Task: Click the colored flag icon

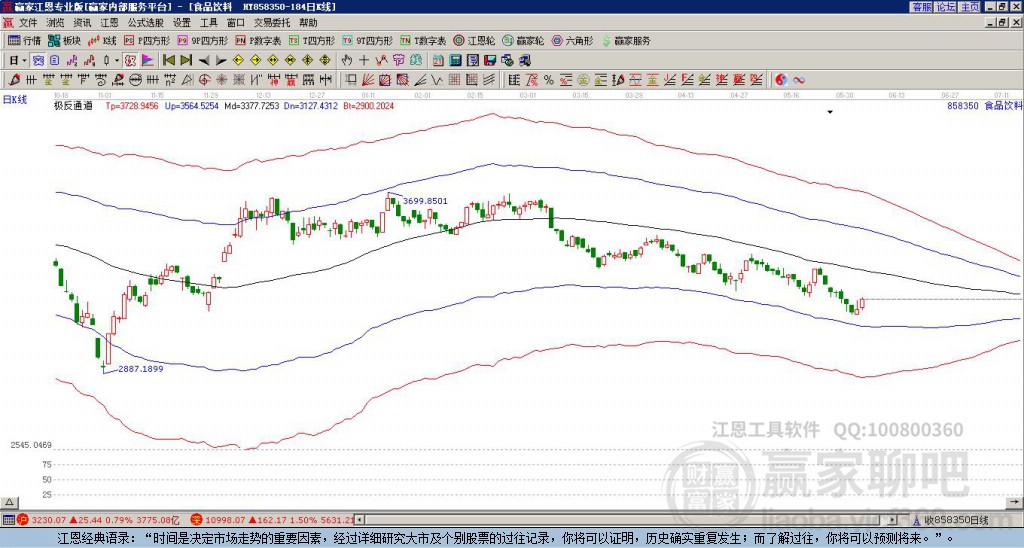Action: (x=148, y=61)
